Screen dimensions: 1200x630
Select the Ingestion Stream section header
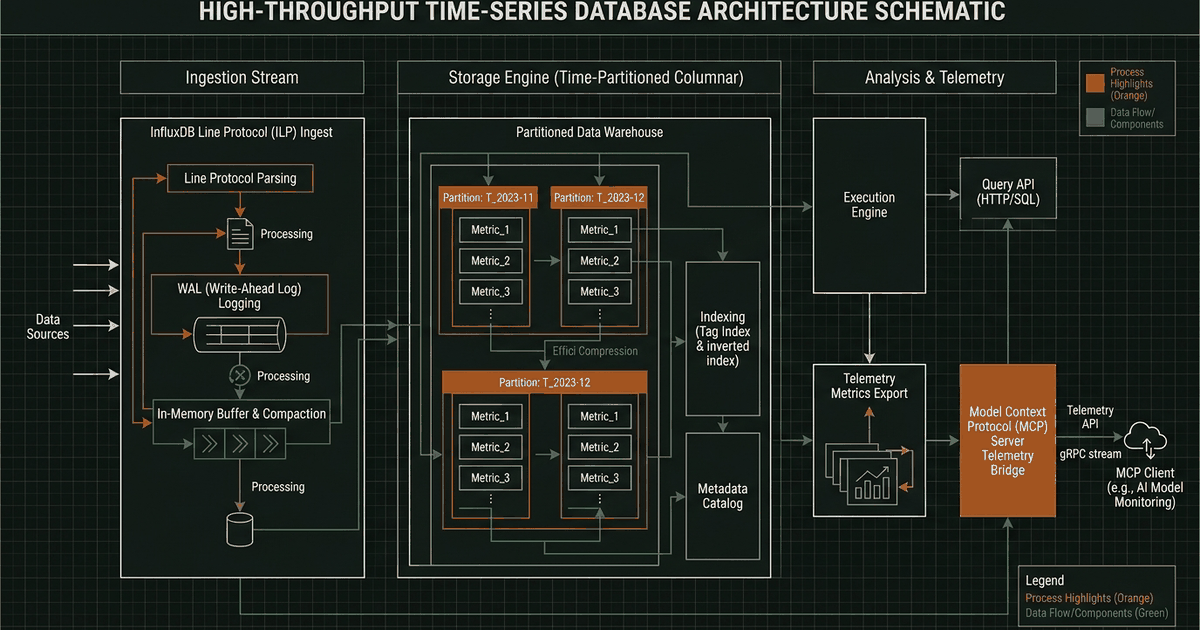pyautogui.click(x=242, y=77)
